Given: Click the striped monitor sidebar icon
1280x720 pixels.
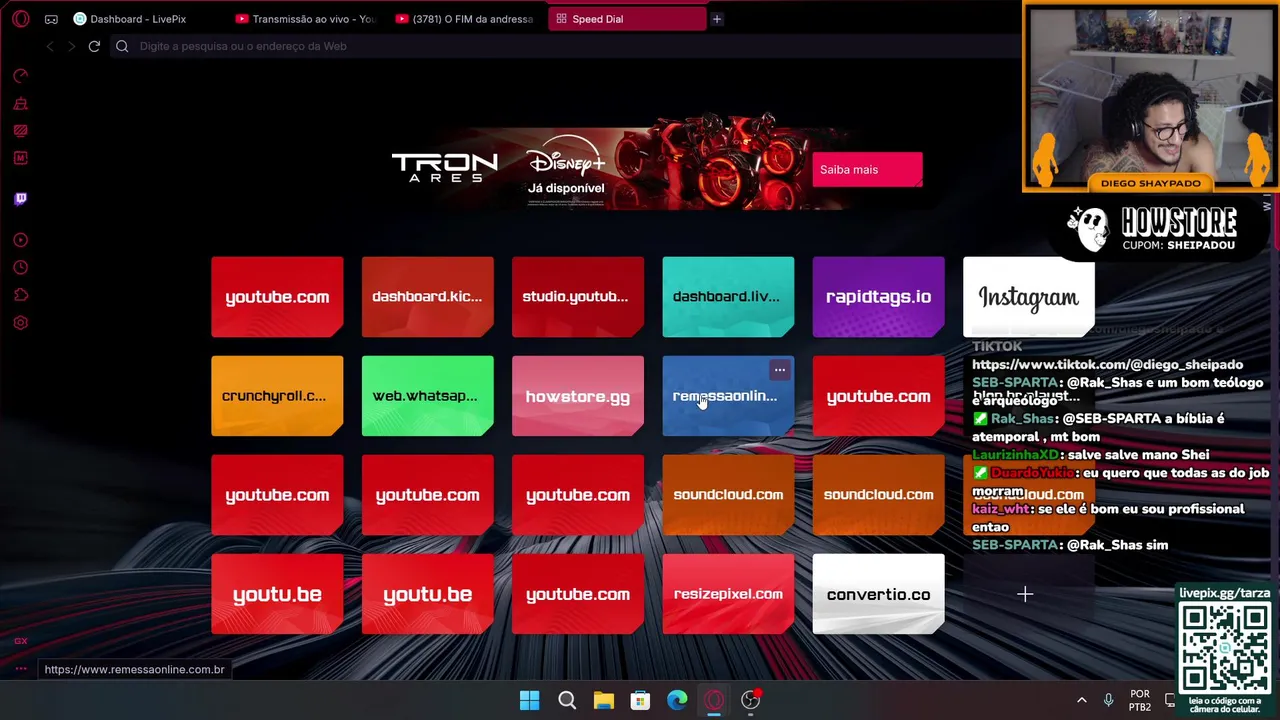Looking at the screenshot, I should (20, 130).
